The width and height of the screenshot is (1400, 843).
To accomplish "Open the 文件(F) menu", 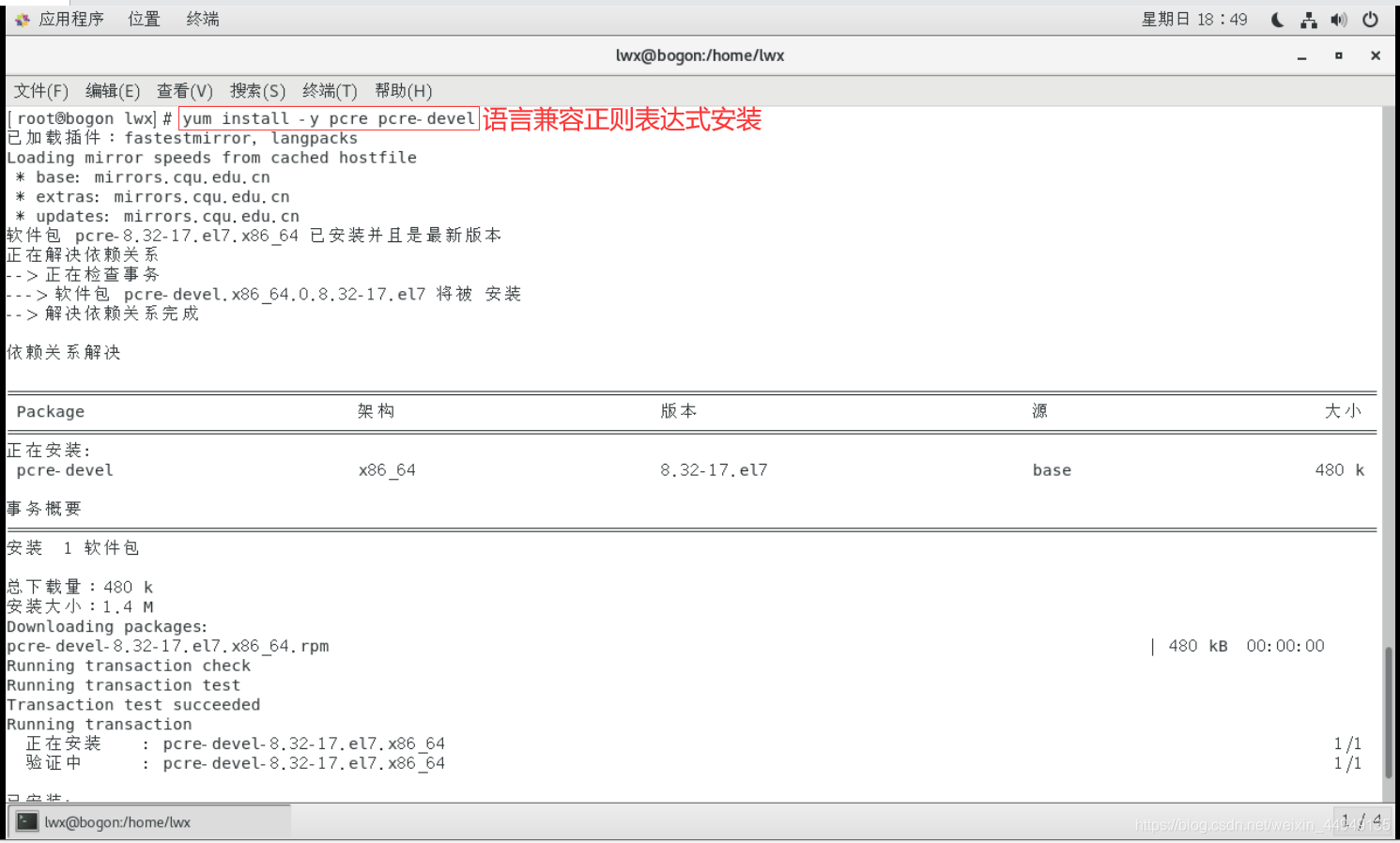I will pos(40,91).
